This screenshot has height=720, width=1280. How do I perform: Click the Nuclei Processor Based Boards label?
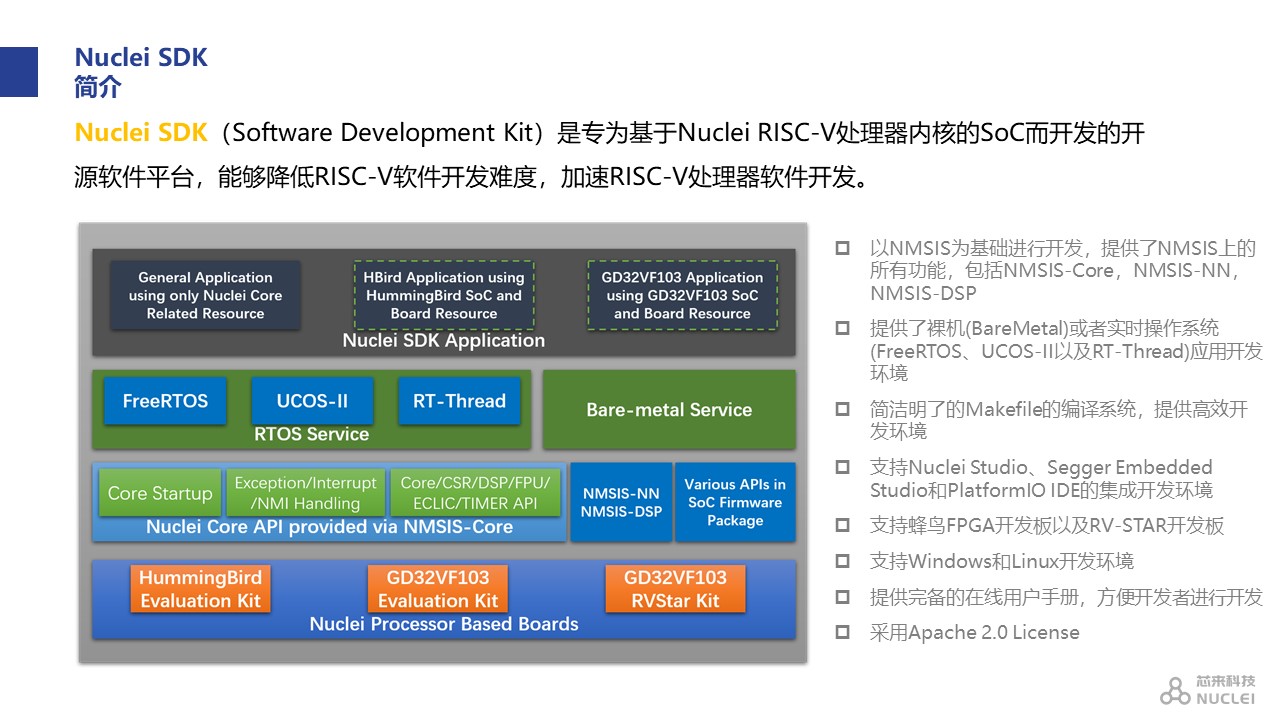[444, 624]
